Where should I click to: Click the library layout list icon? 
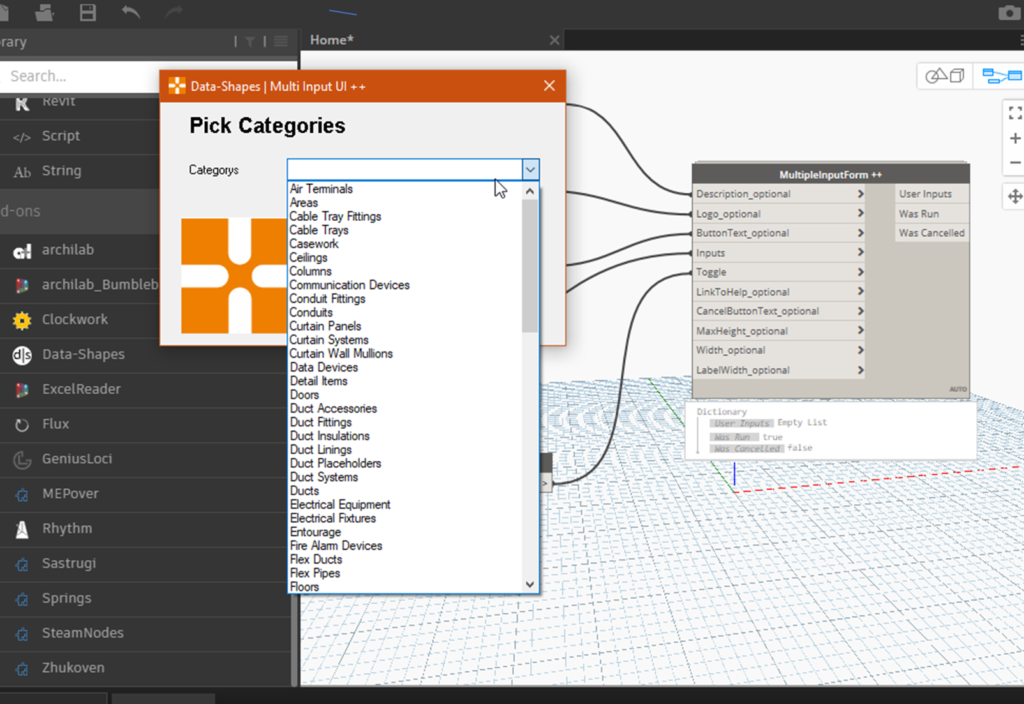[x=281, y=41]
